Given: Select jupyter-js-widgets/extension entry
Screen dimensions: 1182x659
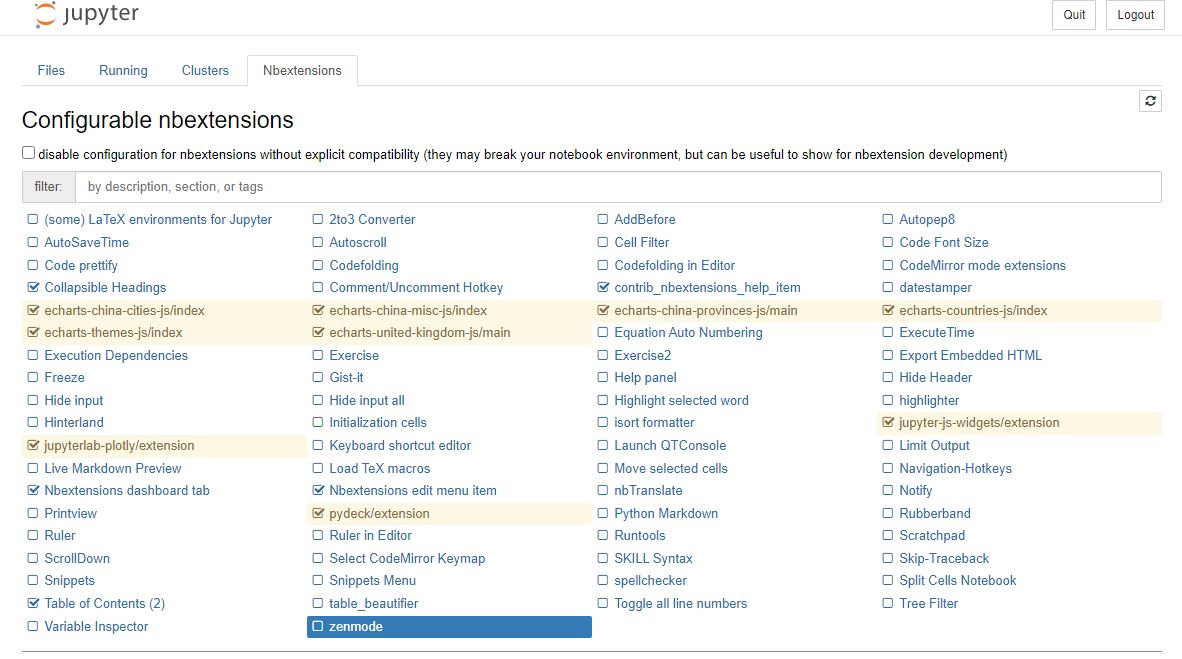Looking at the screenshot, I should 978,423.
